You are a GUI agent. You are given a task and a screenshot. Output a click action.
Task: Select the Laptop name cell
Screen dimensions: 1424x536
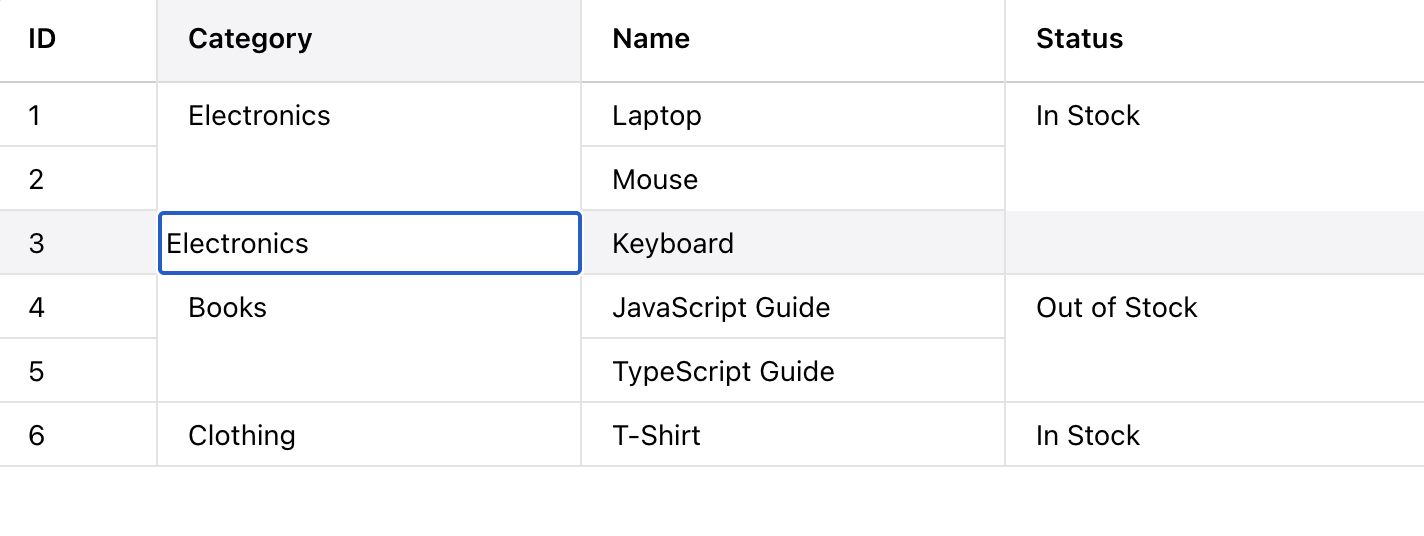[x=657, y=116]
